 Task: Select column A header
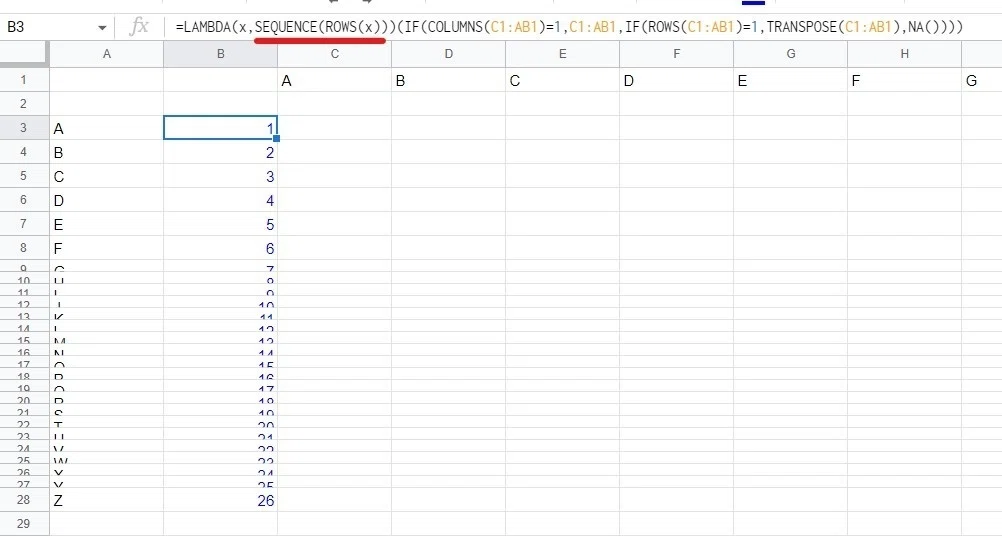click(x=107, y=54)
